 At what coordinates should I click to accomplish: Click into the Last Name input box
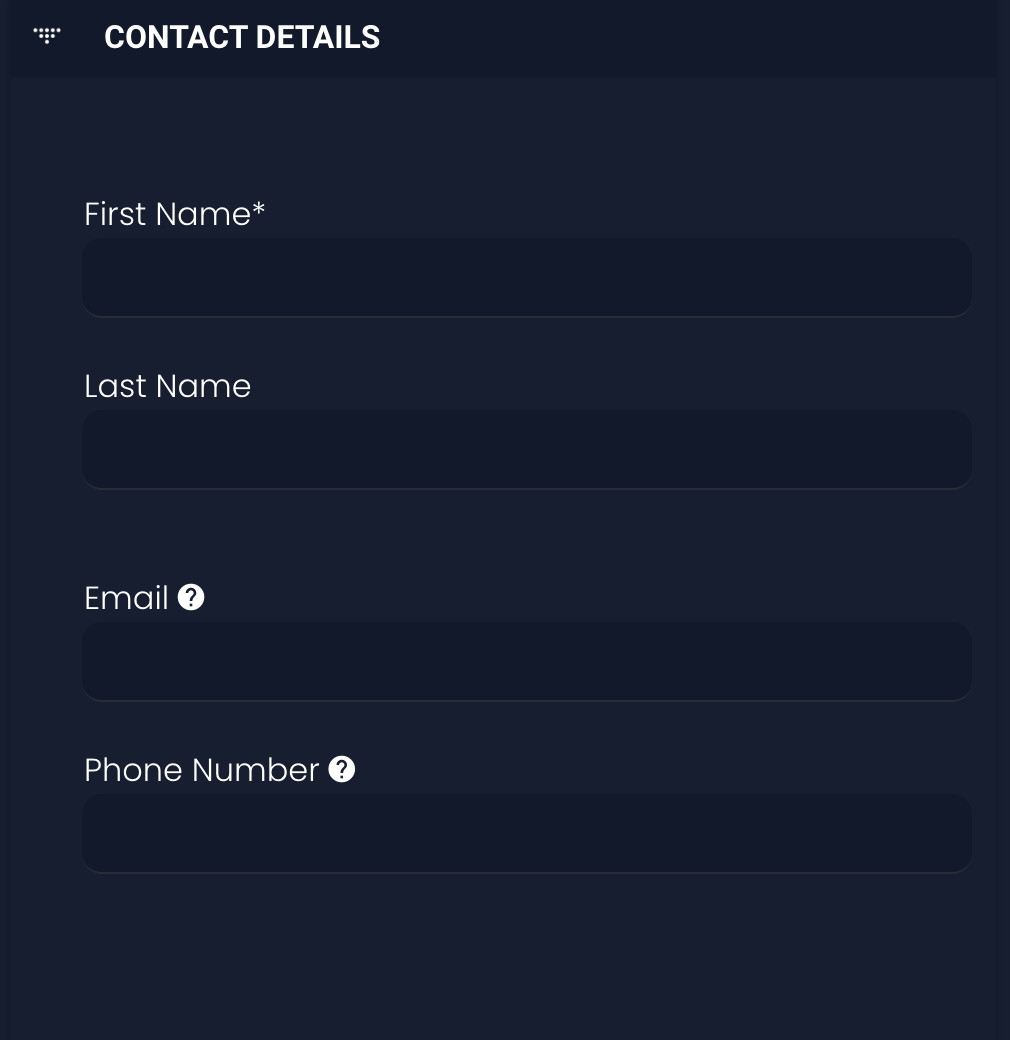pyautogui.click(x=526, y=449)
